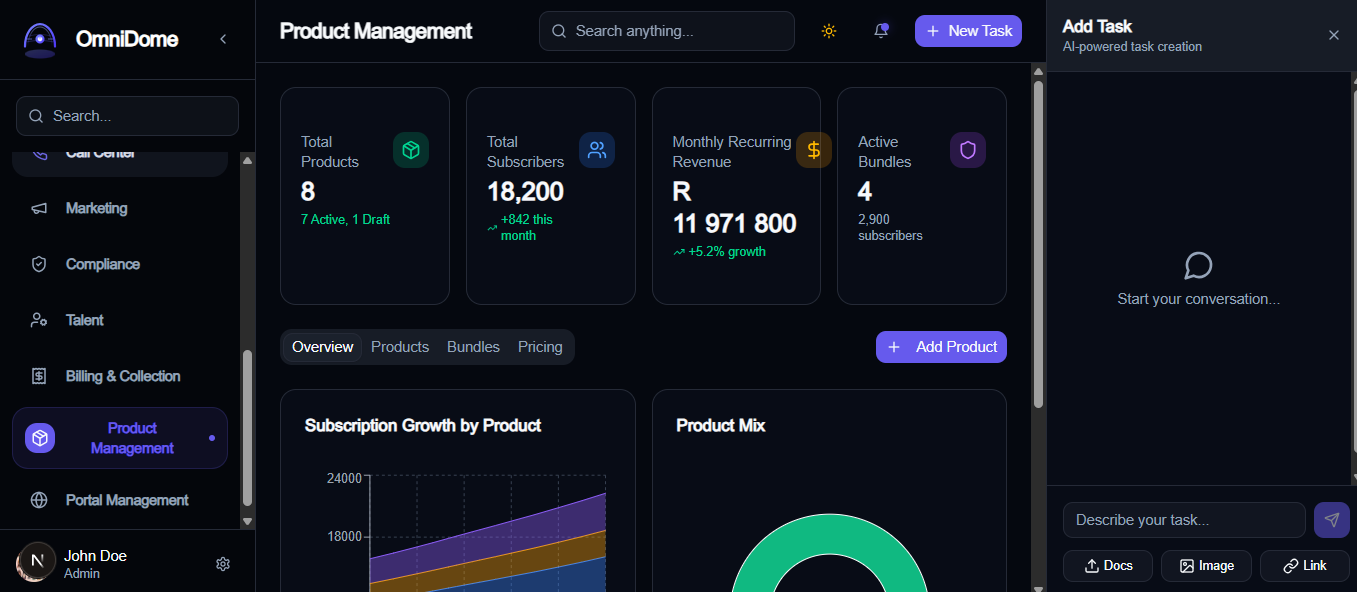The image size is (1357, 592).
Task: Click the main content scrollbar up arrow
Action: (x=1038, y=70)
